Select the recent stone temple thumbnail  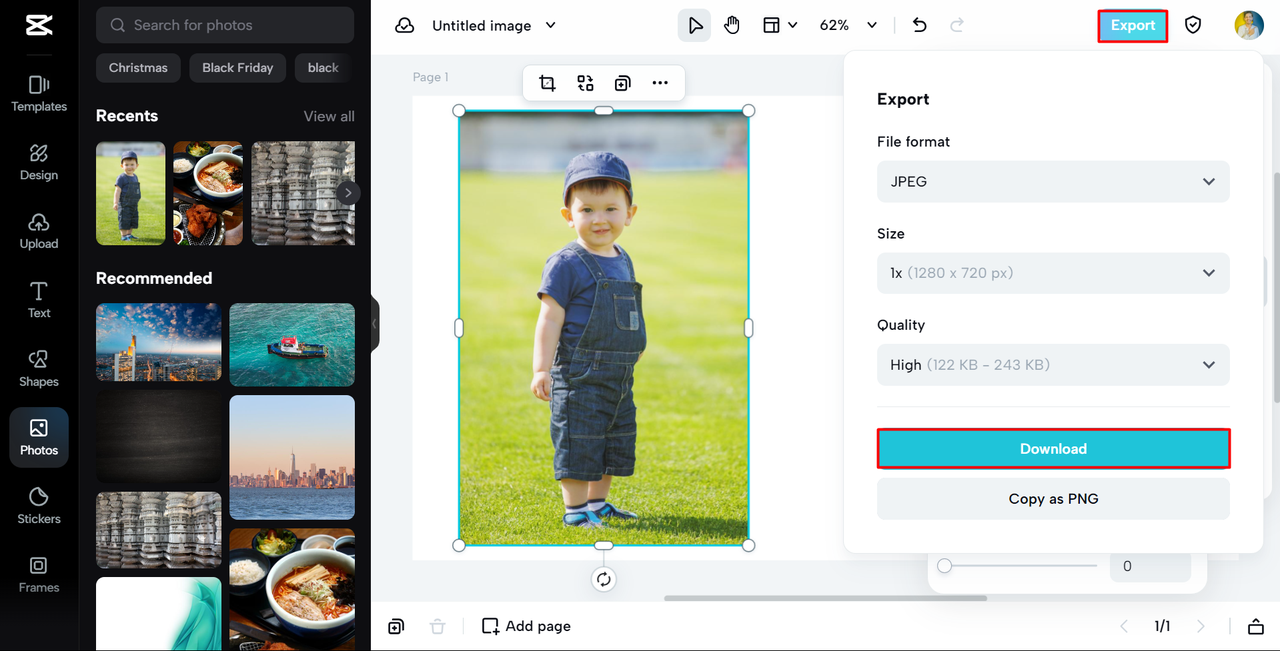click(x=303, y=193)
